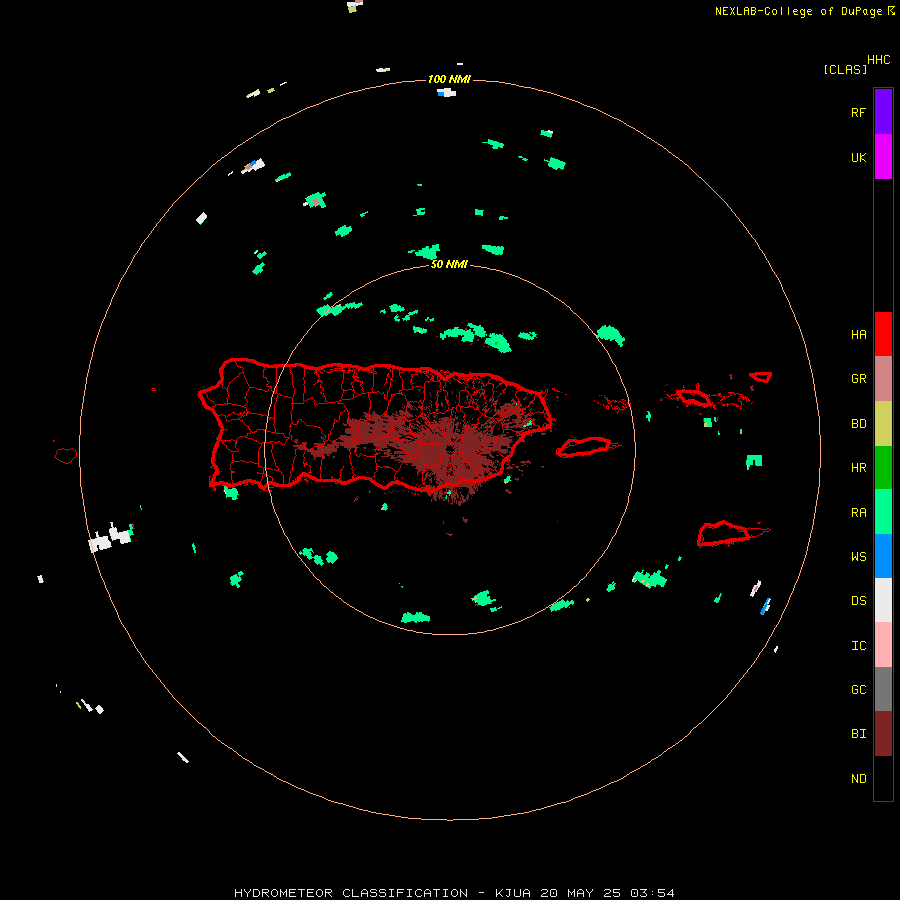Click the "RF" legend label
Screen dimensions: 900x900
coord(858,112)
